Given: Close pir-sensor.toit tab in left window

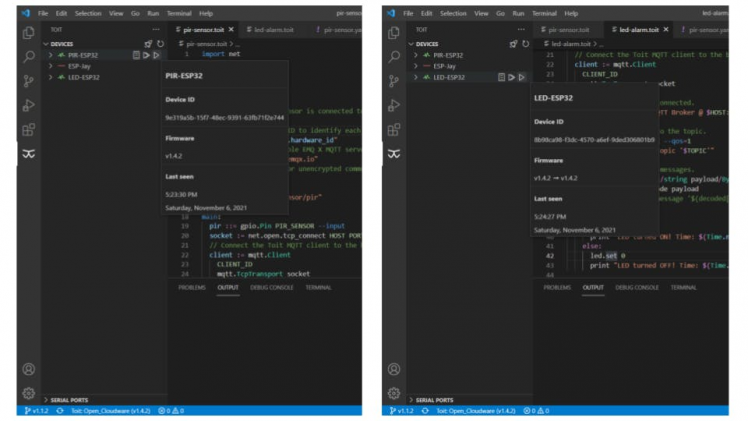Looking at the screenshot, I should (232, 31).
